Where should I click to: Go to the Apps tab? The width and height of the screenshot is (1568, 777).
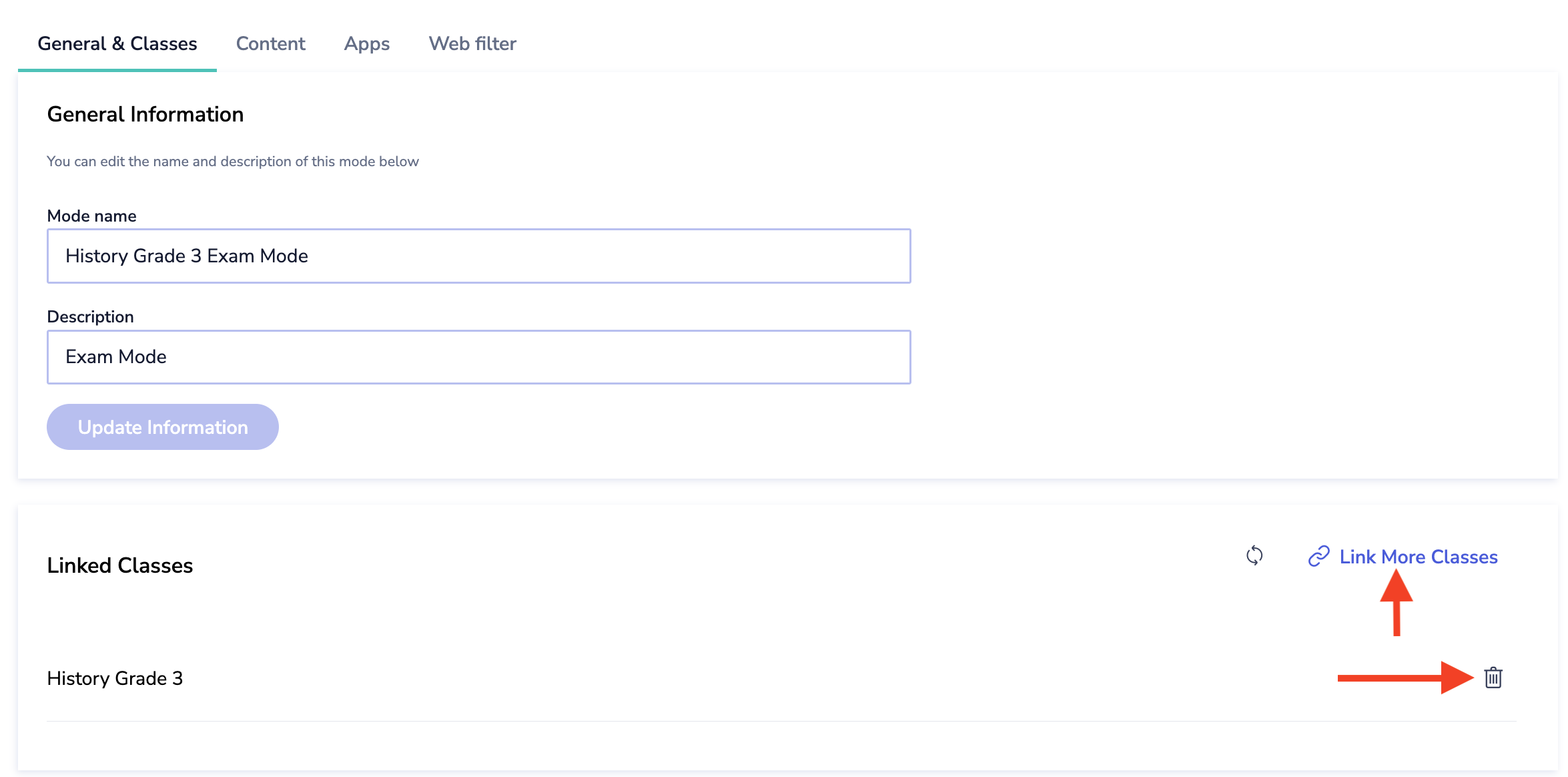(367, 43)
